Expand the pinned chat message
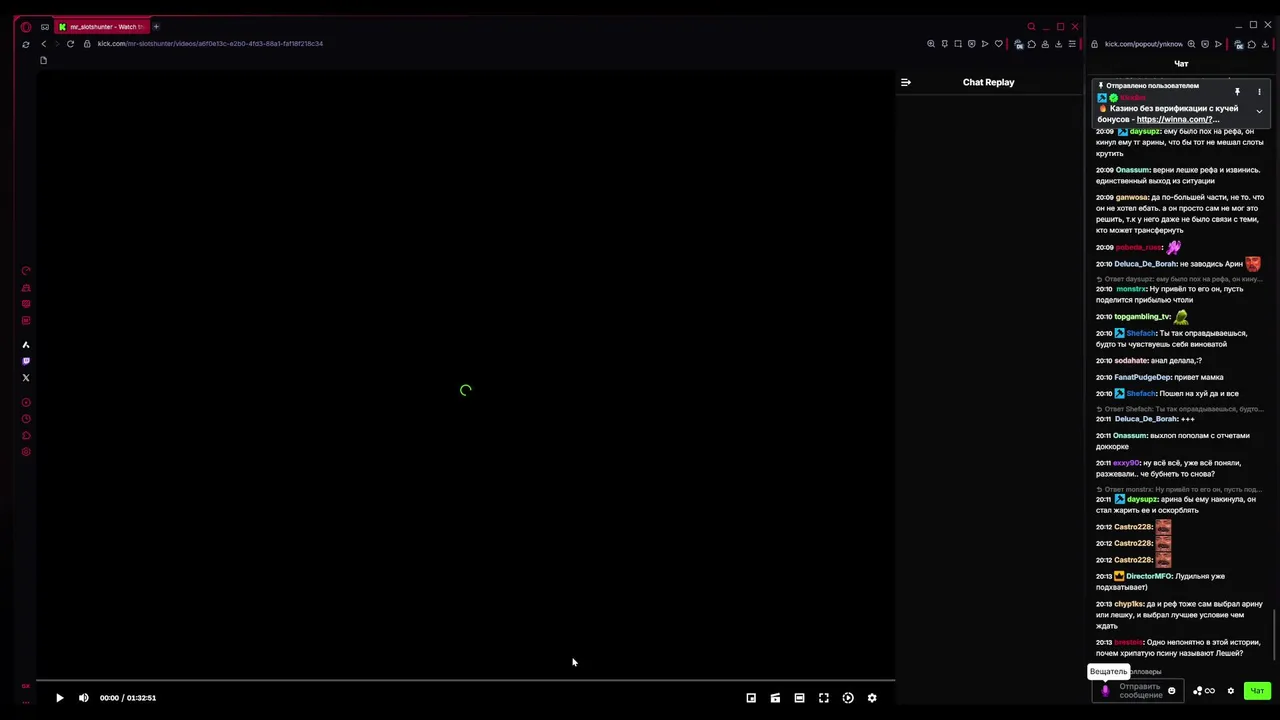 (x=1259, y=111)
